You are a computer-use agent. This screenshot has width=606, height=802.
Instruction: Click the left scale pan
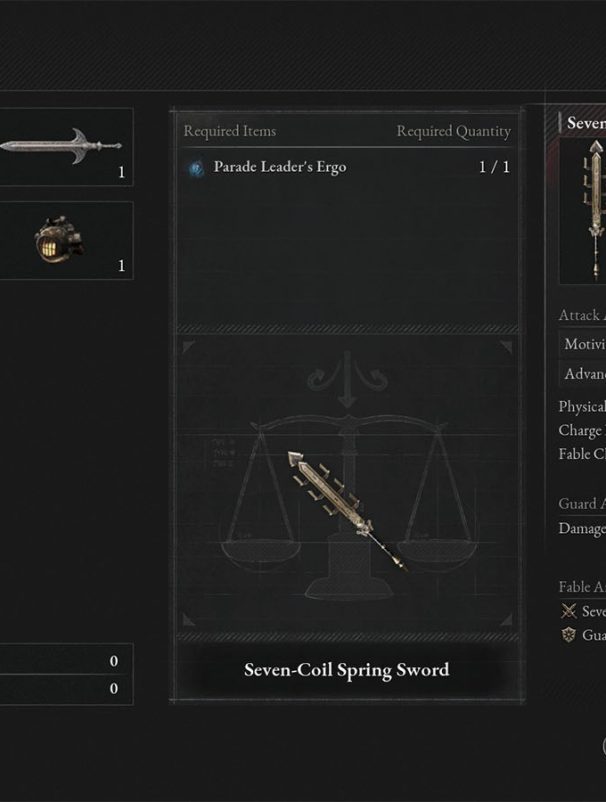point(261,553)
